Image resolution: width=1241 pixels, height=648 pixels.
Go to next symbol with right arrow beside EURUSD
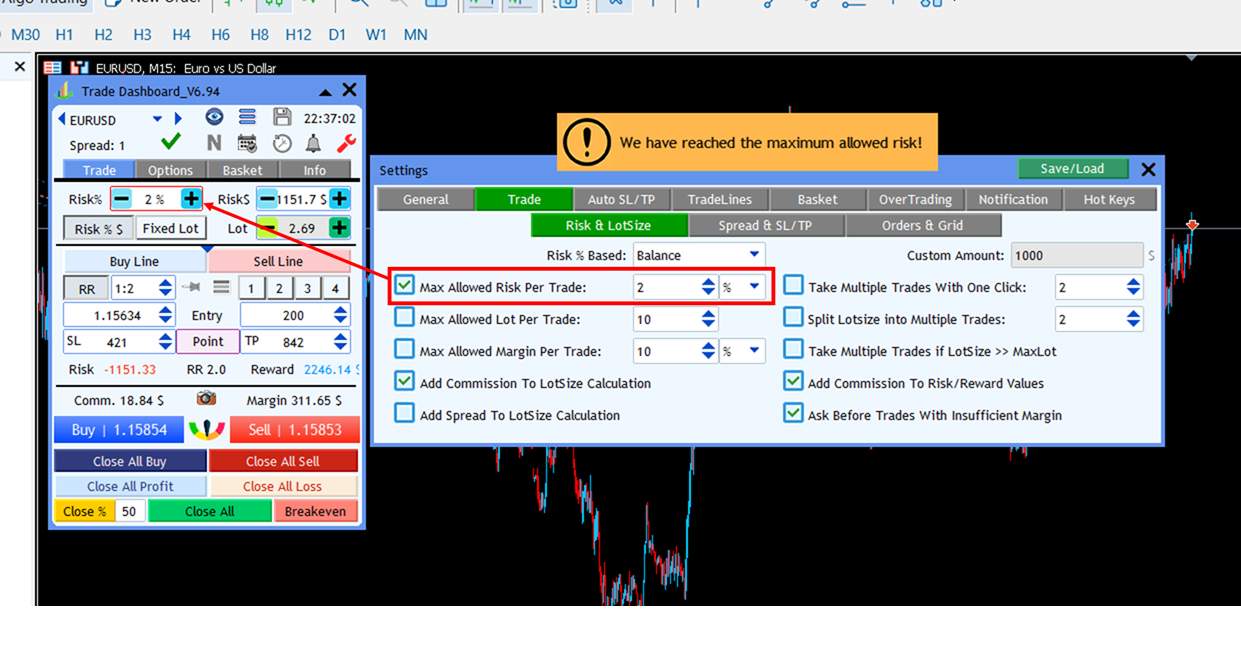(x=179, y=119)
